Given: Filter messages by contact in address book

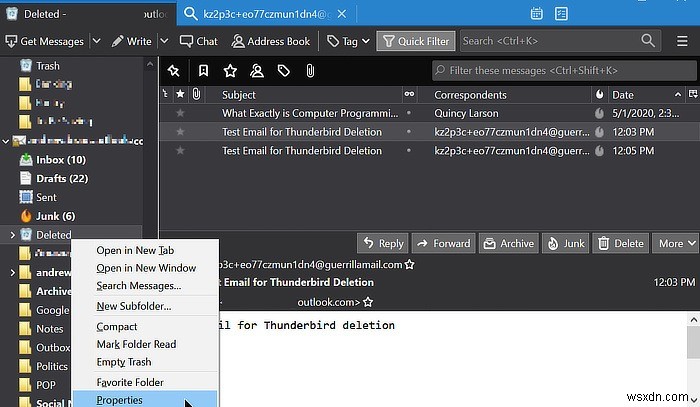Looking at the screenshot, I should tap(257, 71).
